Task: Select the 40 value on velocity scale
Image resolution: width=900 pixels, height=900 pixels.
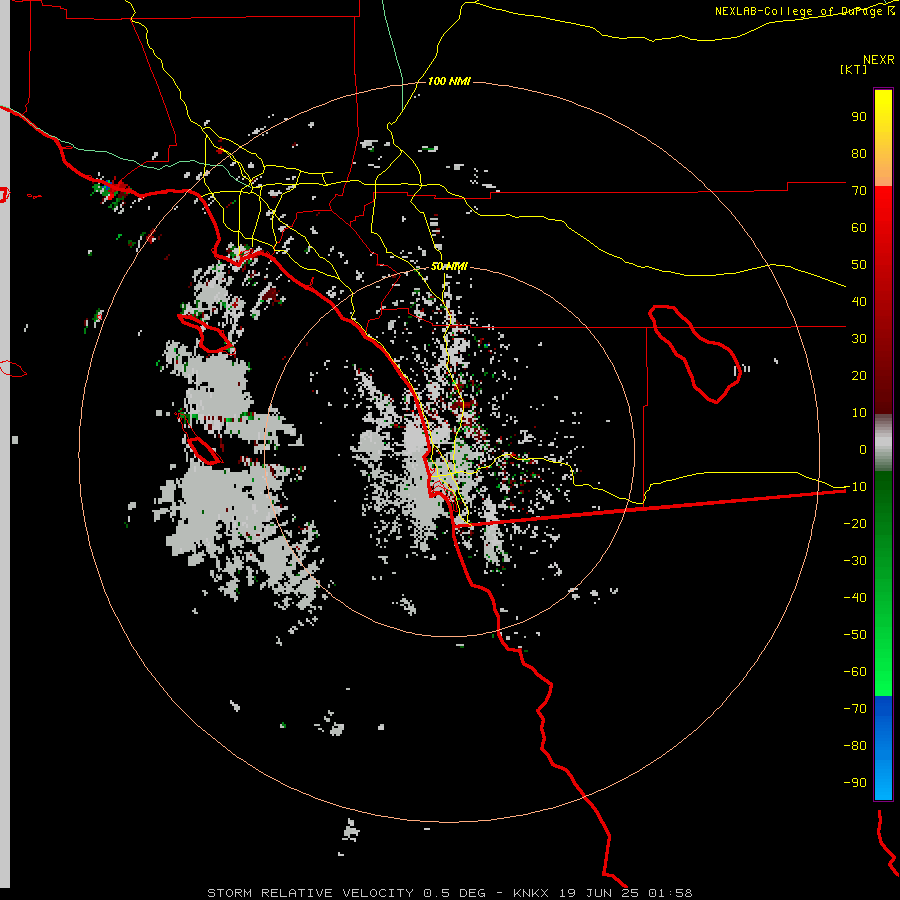Action: [x=859, y=301]
